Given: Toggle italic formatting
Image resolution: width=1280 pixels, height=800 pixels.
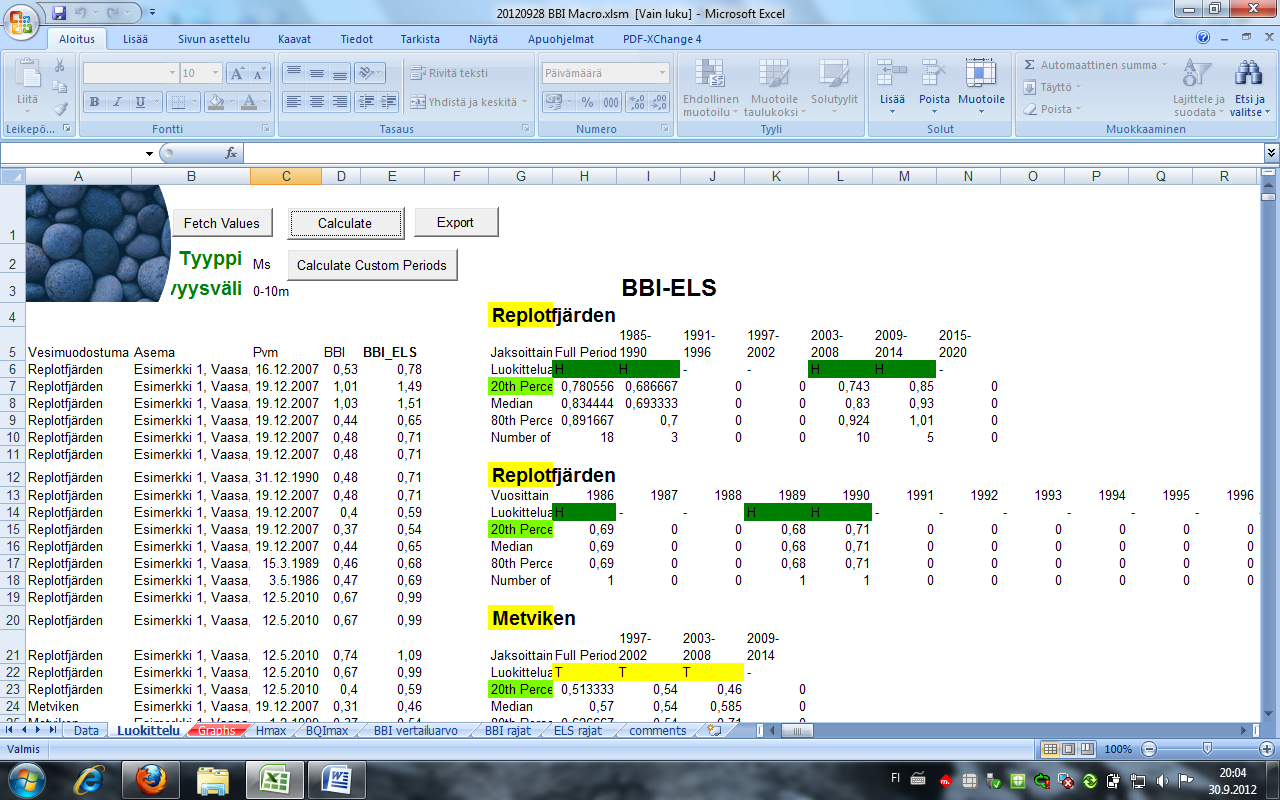Looking at the screenshot, I should (117, 102).
